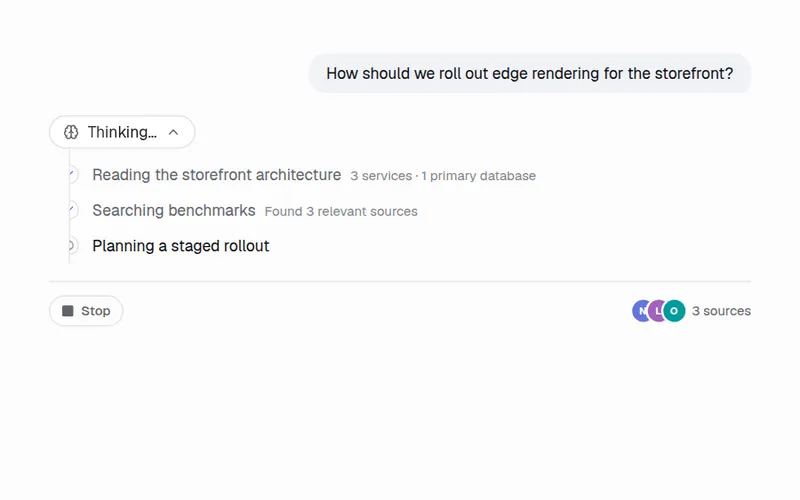
Task: Open the teal "O" source avatar
Action: [x=674, y=311]
